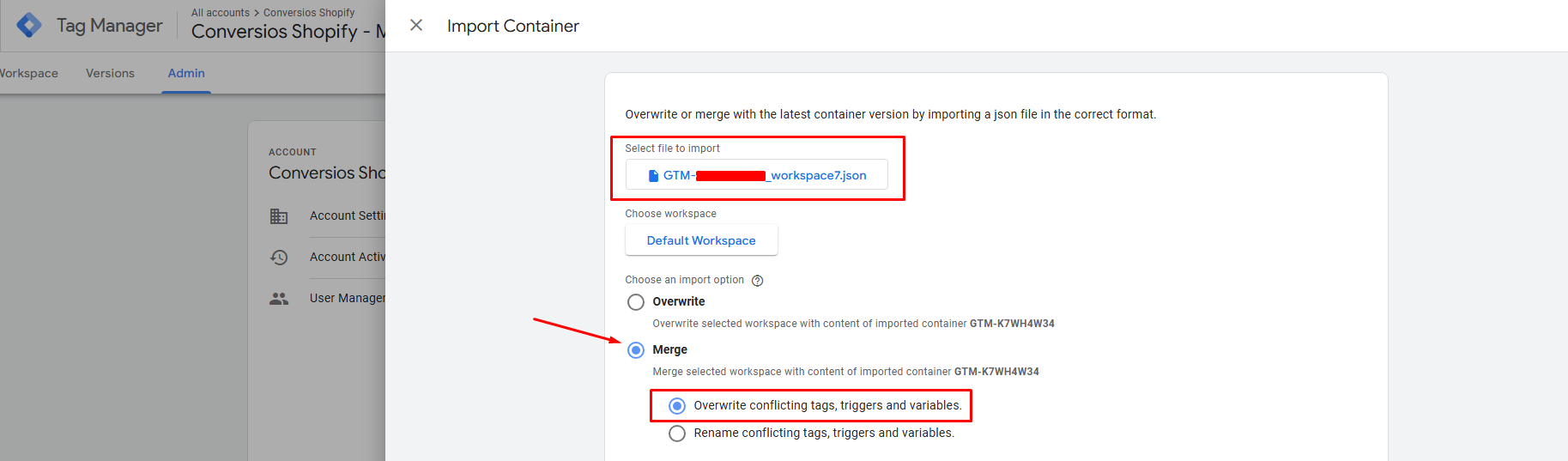Click the Import Container heading

[513, 26]
